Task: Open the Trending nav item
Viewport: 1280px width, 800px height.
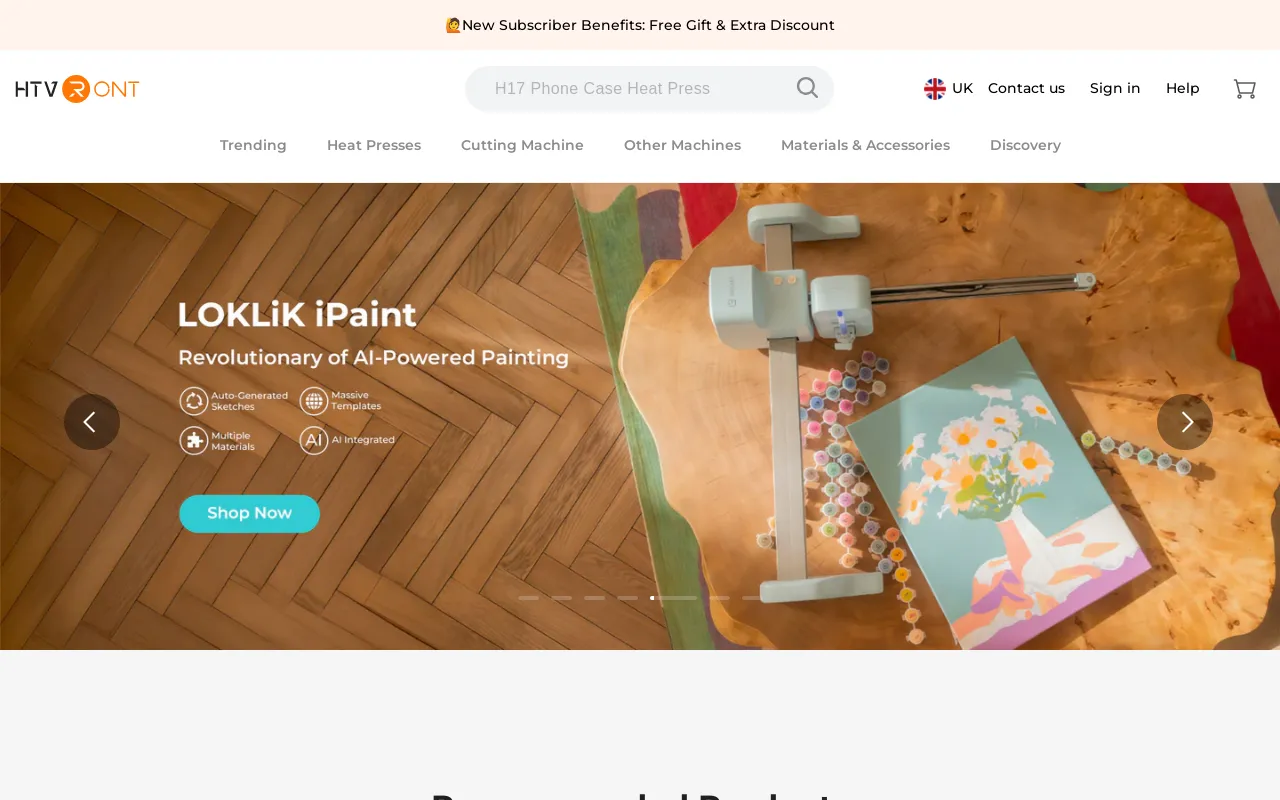Action: (253, 145)
